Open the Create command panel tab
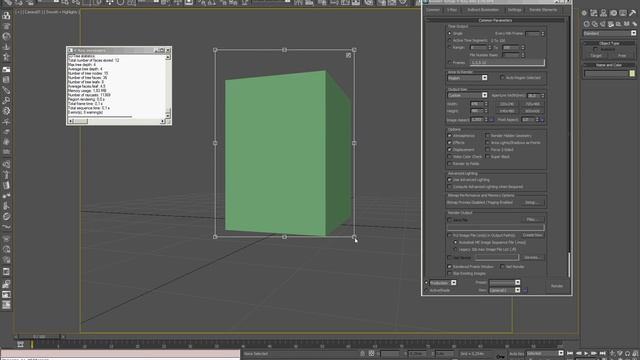This screenshot has height=360, width=640. tap(584, 13)
